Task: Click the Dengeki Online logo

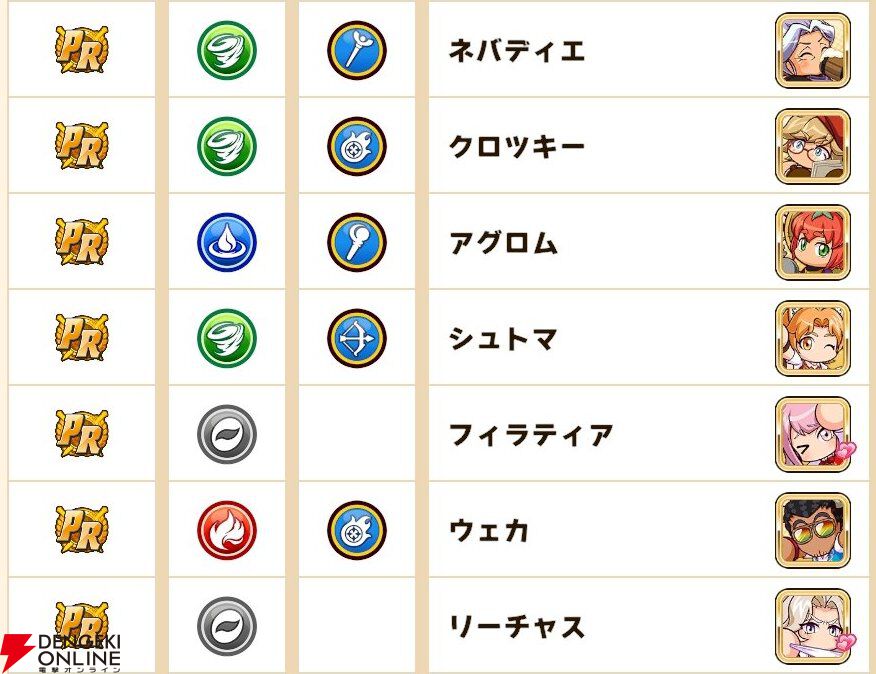Action: click(62, 651)
